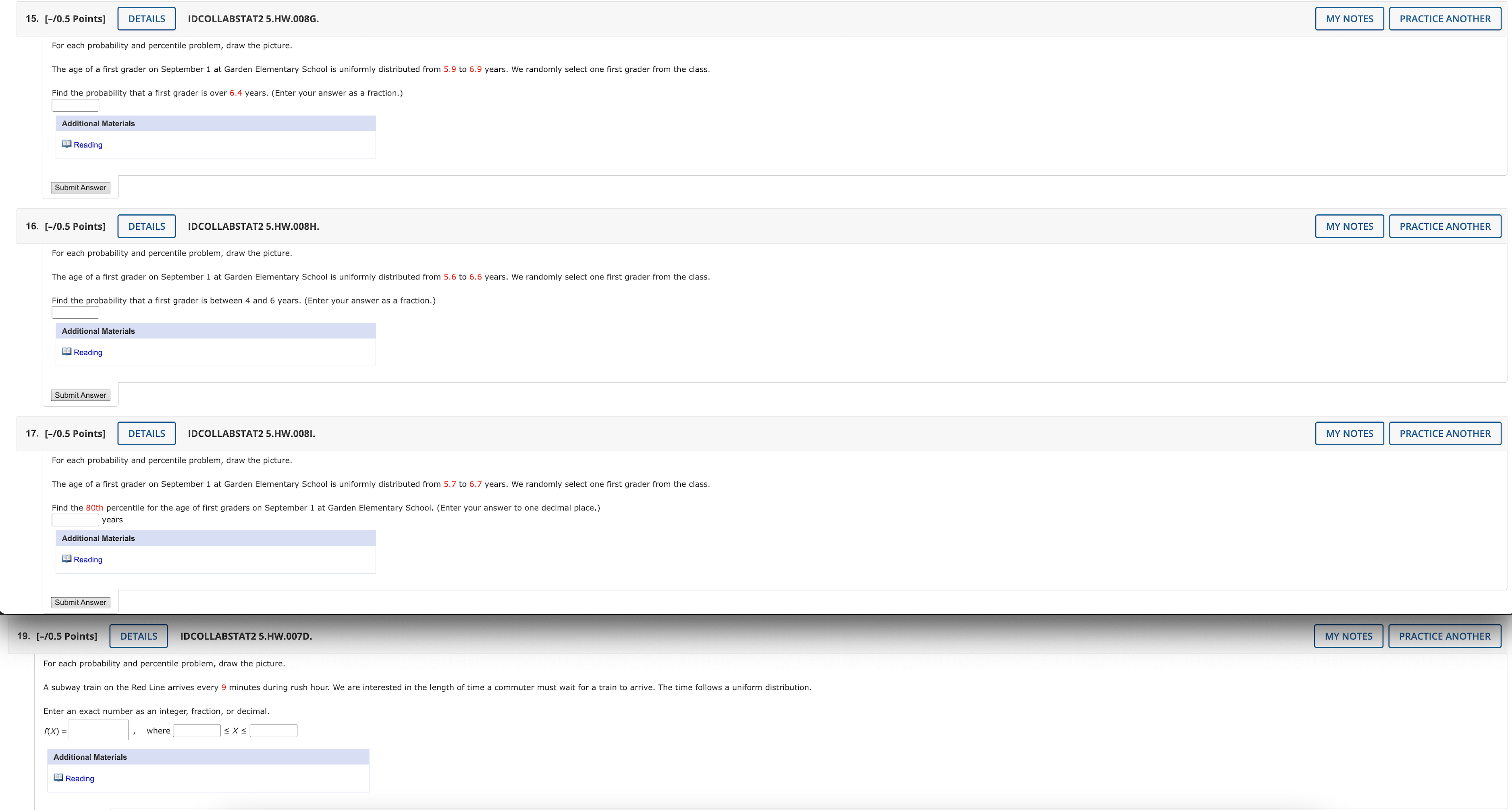Click PRACTICE ANOTHER for question 19

tap(1444, 636)
